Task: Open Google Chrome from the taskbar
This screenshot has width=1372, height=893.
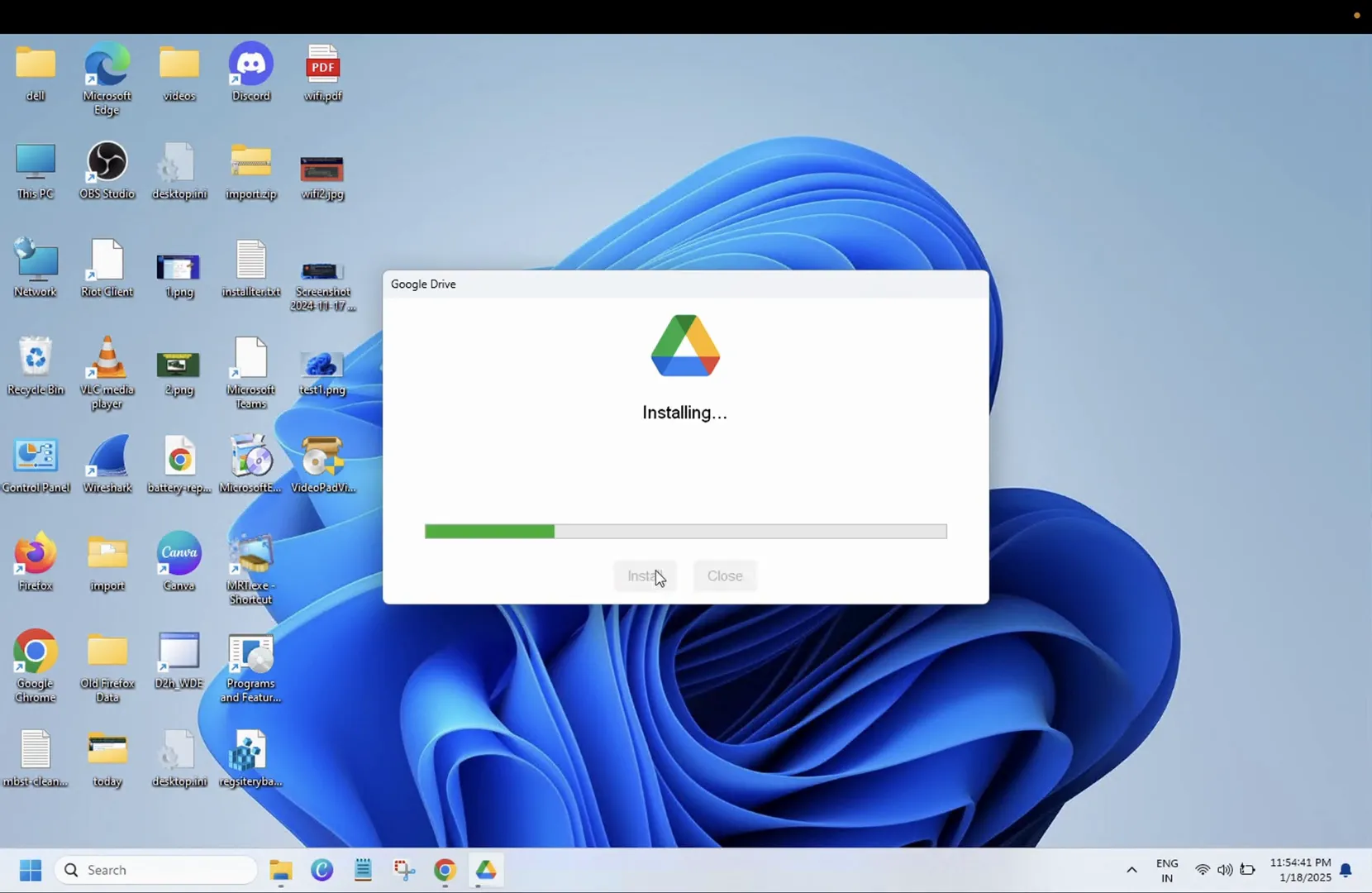Action: (x=445, y=870)
